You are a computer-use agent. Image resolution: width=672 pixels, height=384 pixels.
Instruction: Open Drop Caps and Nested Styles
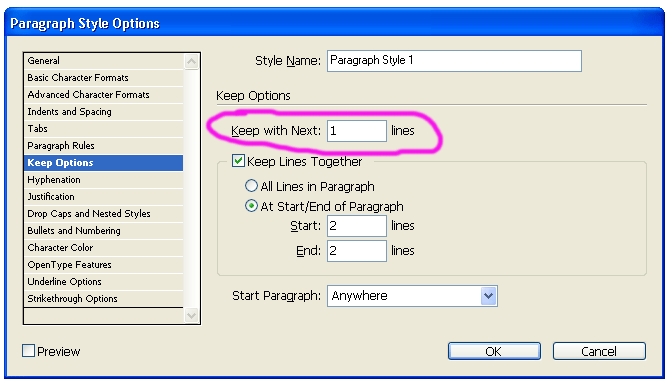pos(104,214)
